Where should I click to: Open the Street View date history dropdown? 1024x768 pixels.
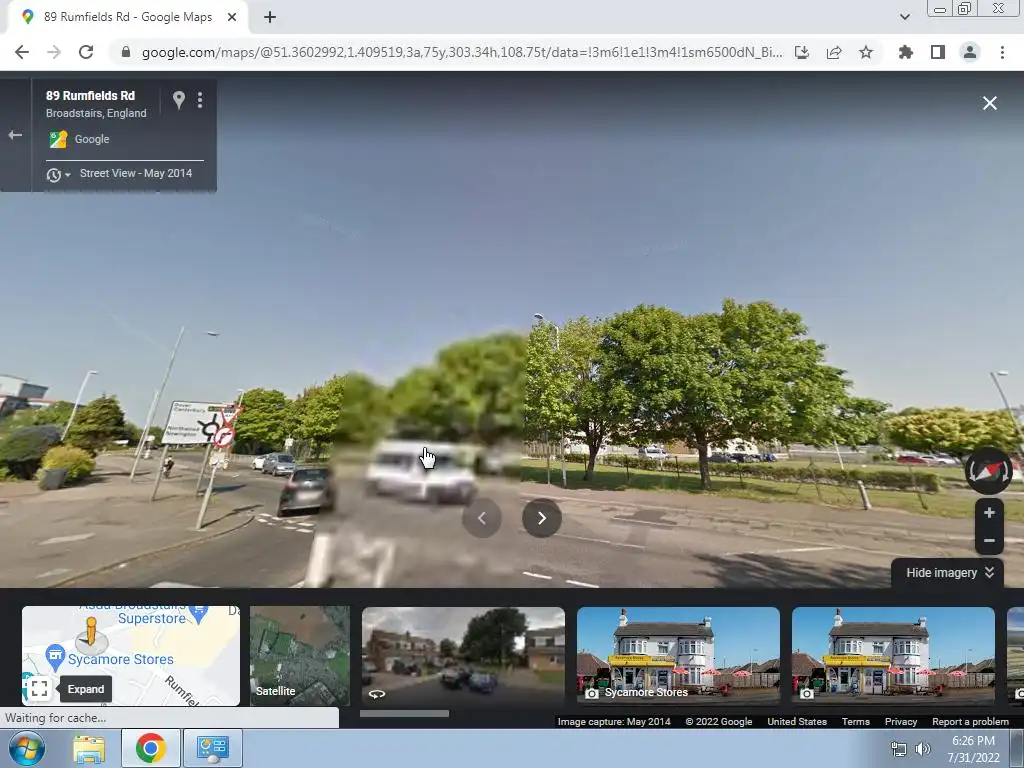[x=57, y=174]
